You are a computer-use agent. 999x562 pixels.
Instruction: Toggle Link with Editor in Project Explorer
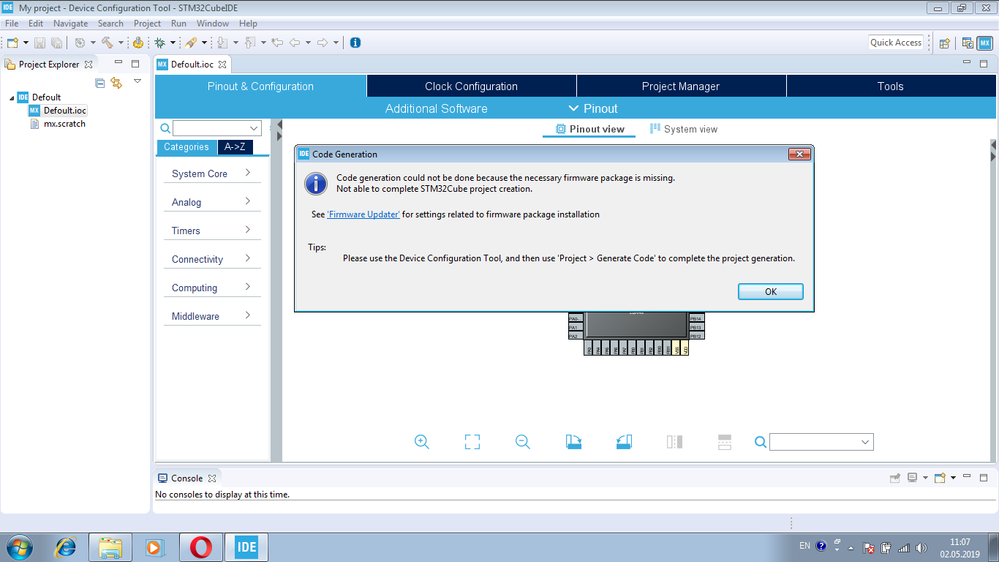pos(116,83)
